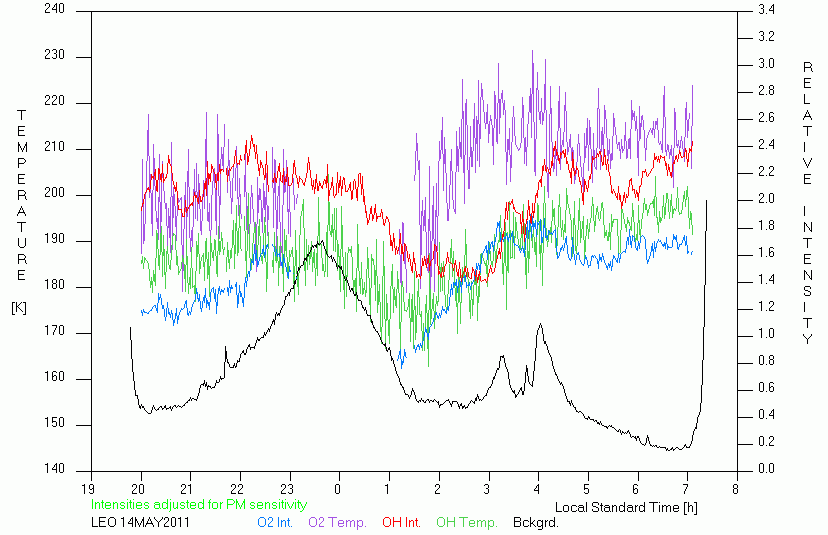The height and width of the screenshot is (535, 828).
Task: Click the hour 7 time axis label
Action: click(686, 489)
